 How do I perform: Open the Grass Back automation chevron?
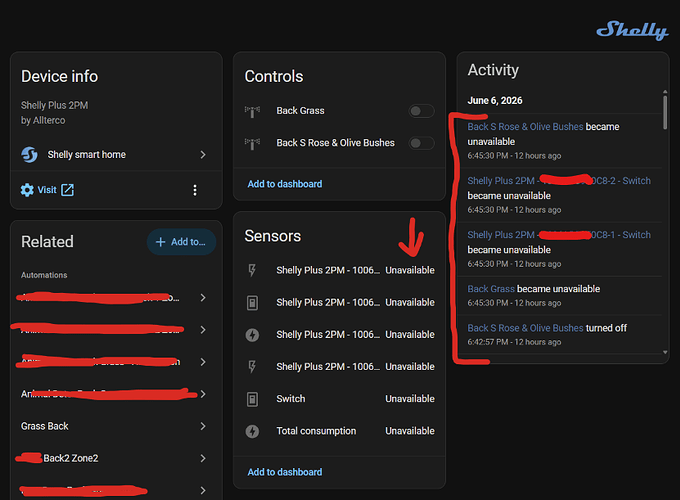(203, 426)
